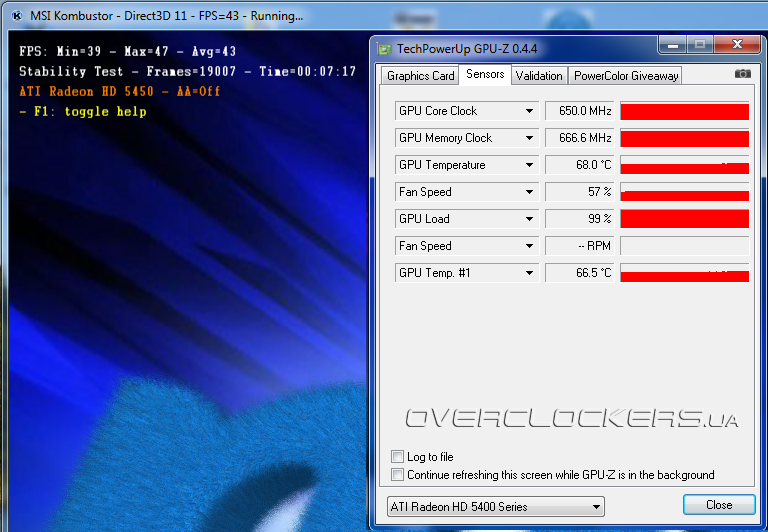Click the GPU Temp. #1 history graph
Screen dimensions: 768x532
pos(684,273)
